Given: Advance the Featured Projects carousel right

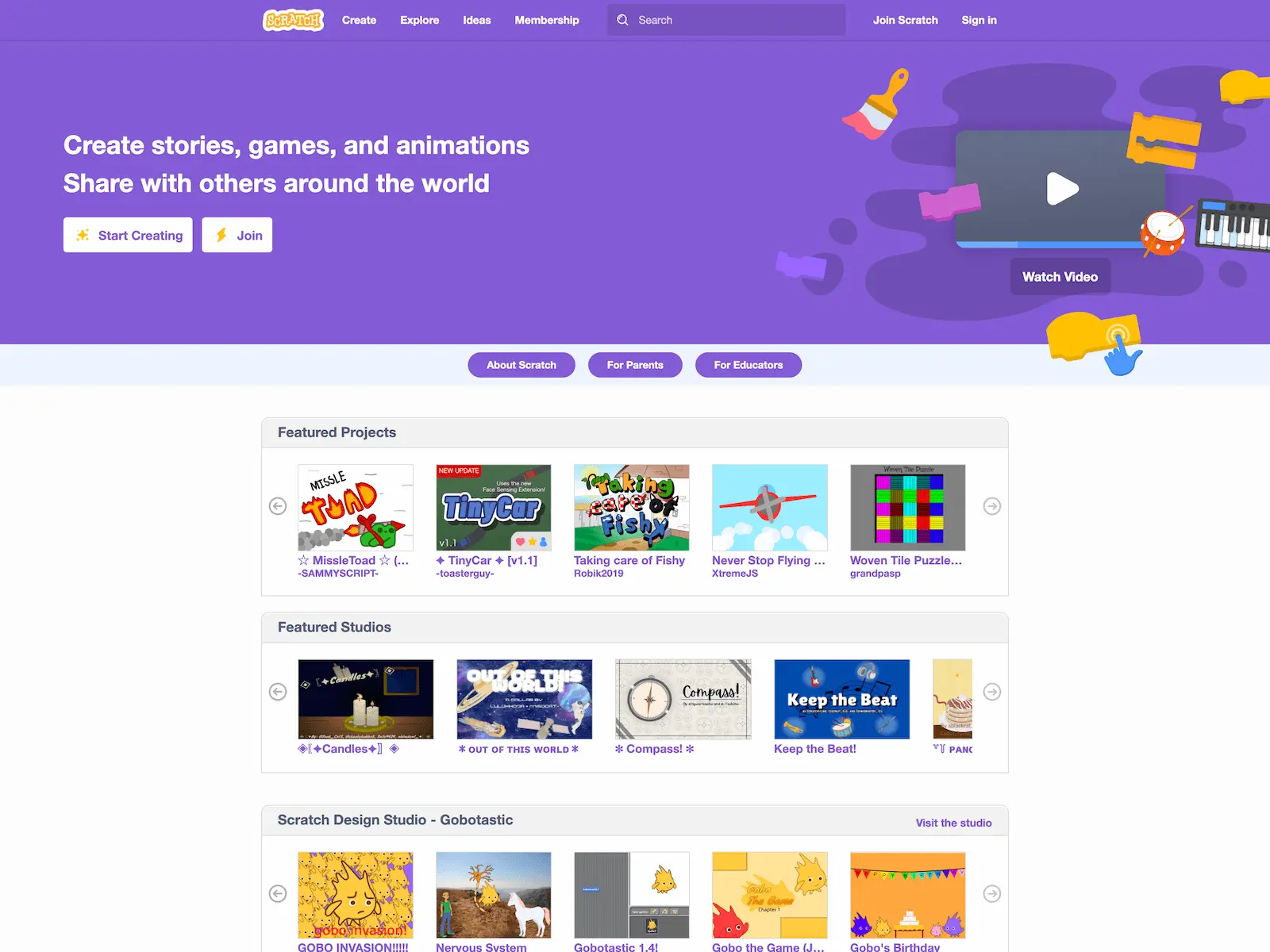Looking at the screenshot, I should [x=991, y=505].
